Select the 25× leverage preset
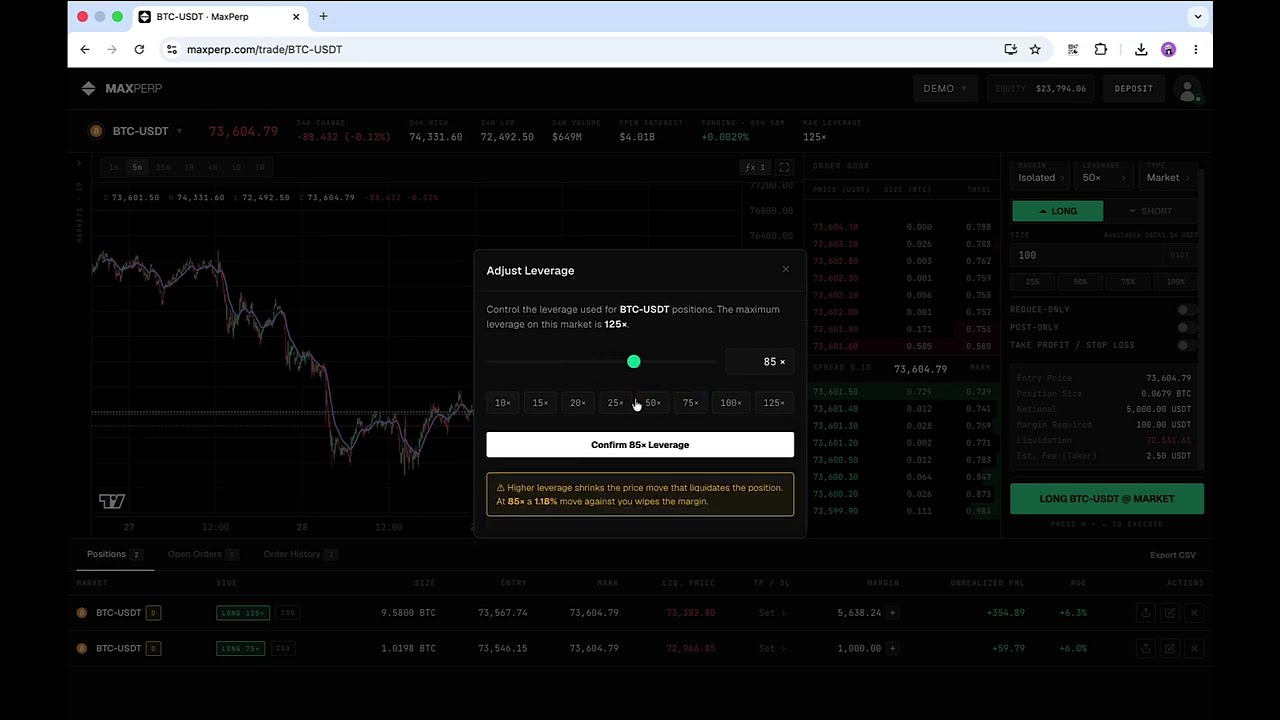Viewport: 1280px width, 720px height. (615, 403)
